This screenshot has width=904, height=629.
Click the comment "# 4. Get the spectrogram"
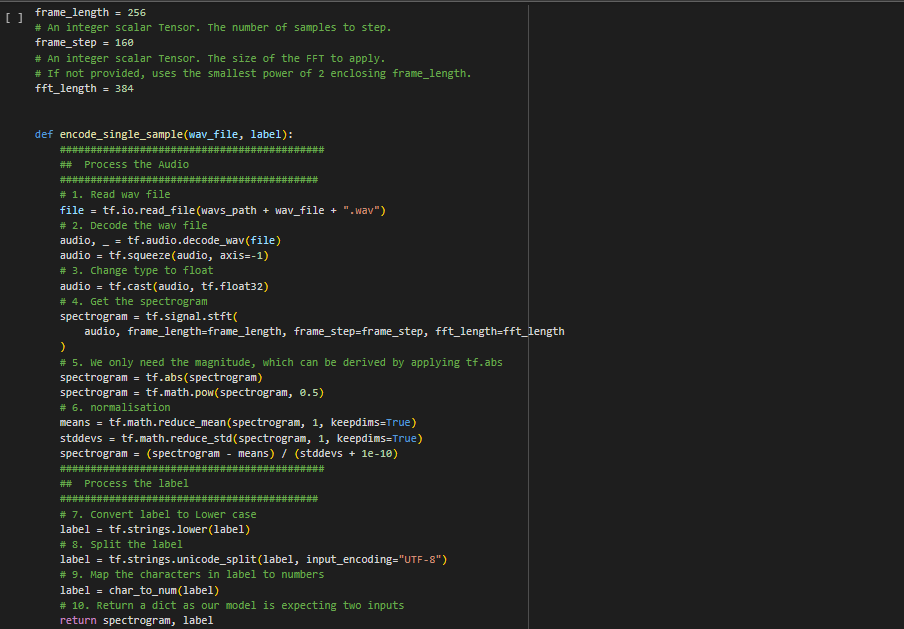pos(134,302)
